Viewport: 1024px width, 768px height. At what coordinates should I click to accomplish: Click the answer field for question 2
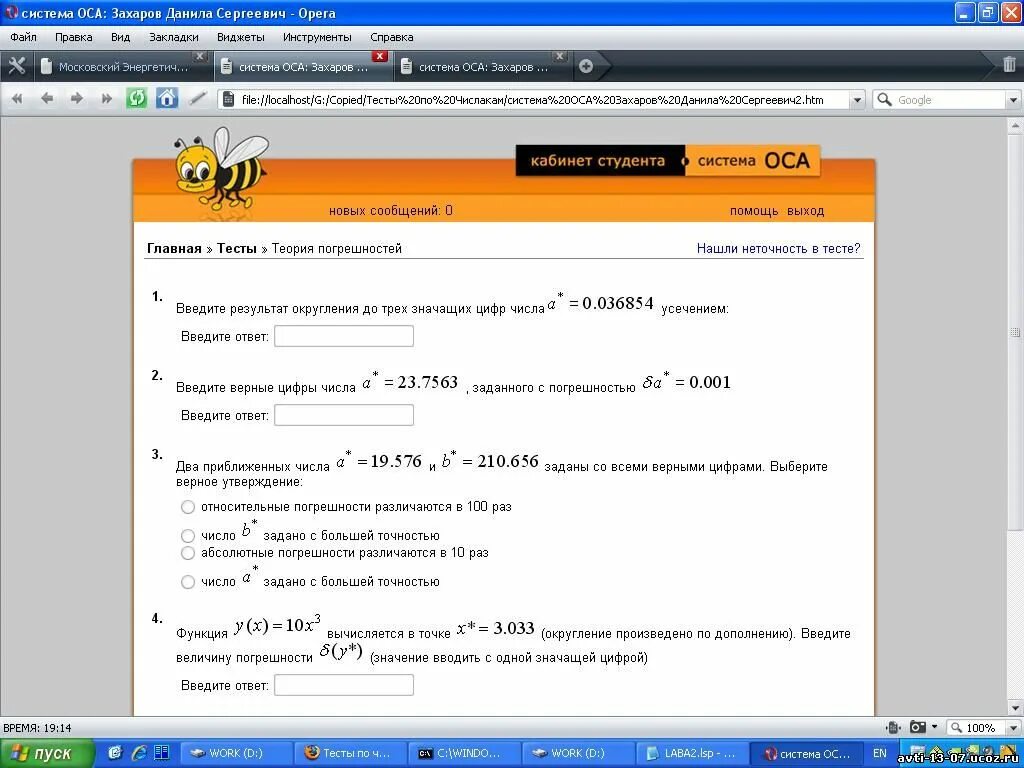coord(344,415)
